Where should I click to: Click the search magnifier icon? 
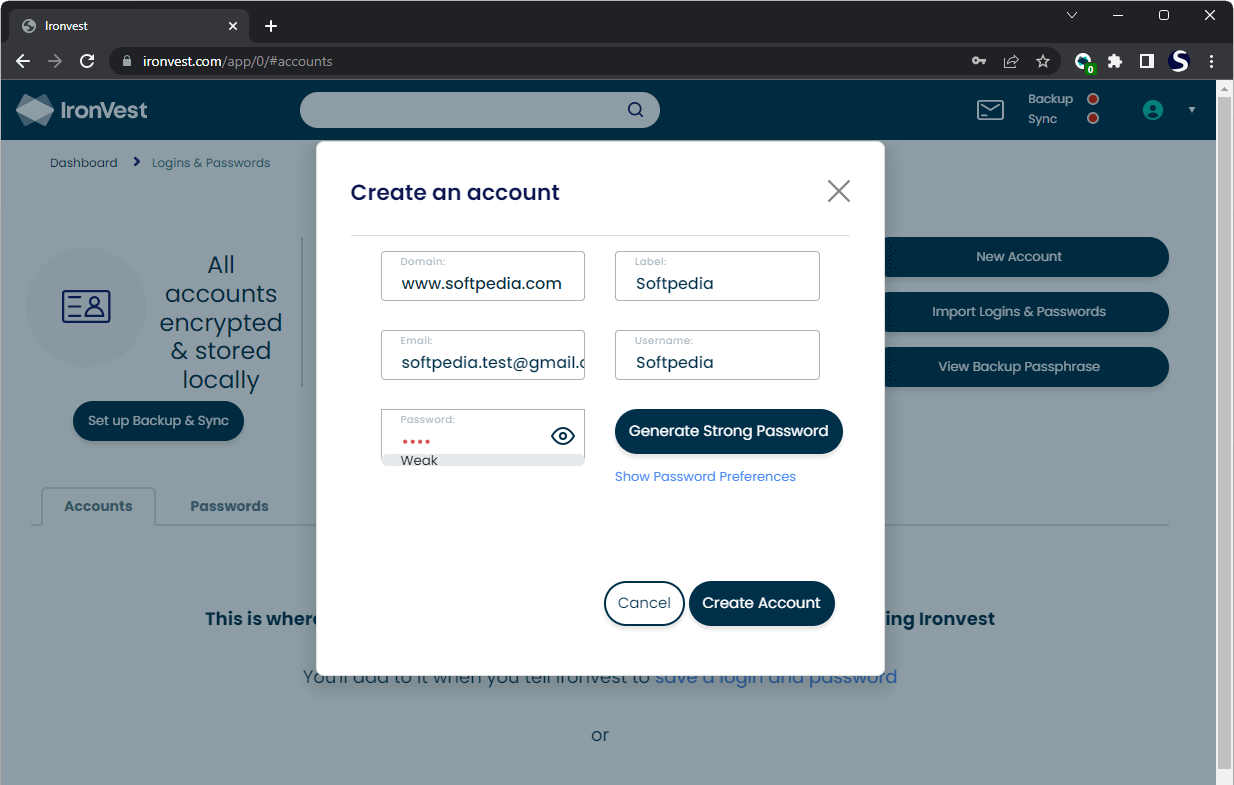[x=636, y=110]
